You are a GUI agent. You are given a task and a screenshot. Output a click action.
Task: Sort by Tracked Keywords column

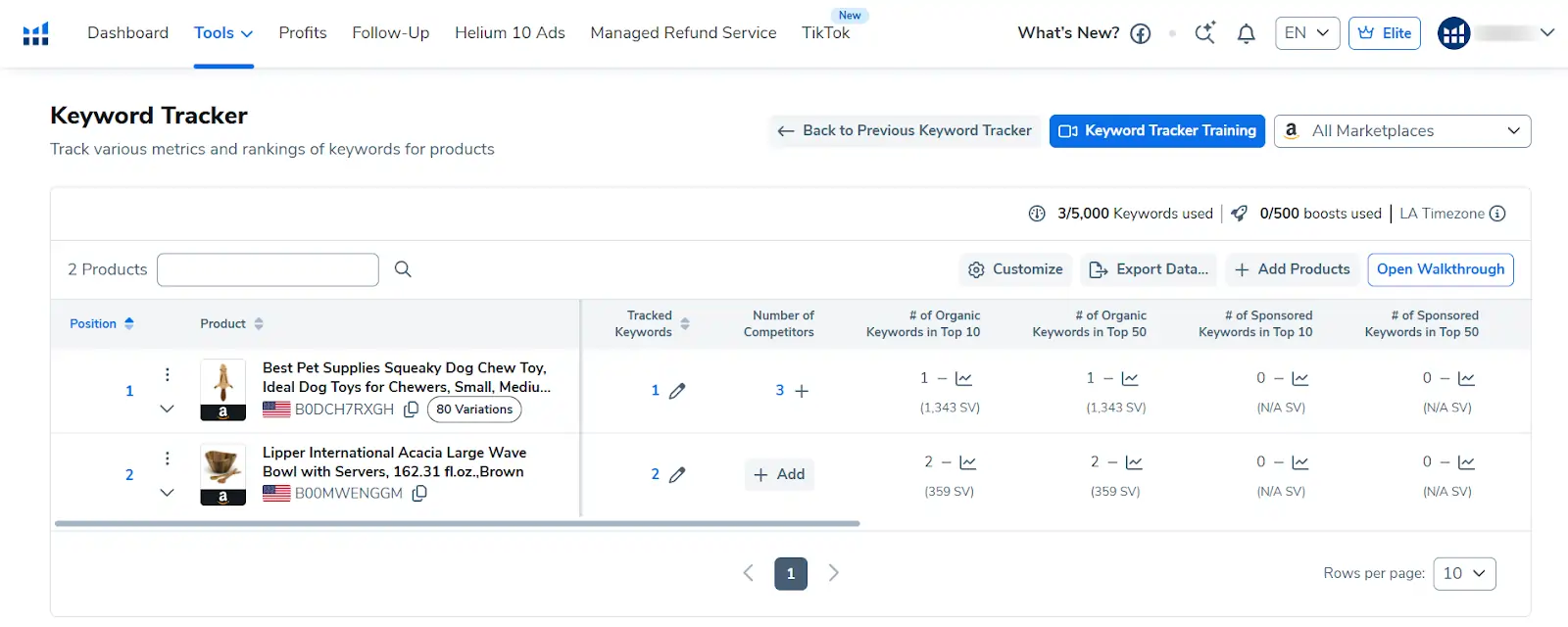point(685,324)
